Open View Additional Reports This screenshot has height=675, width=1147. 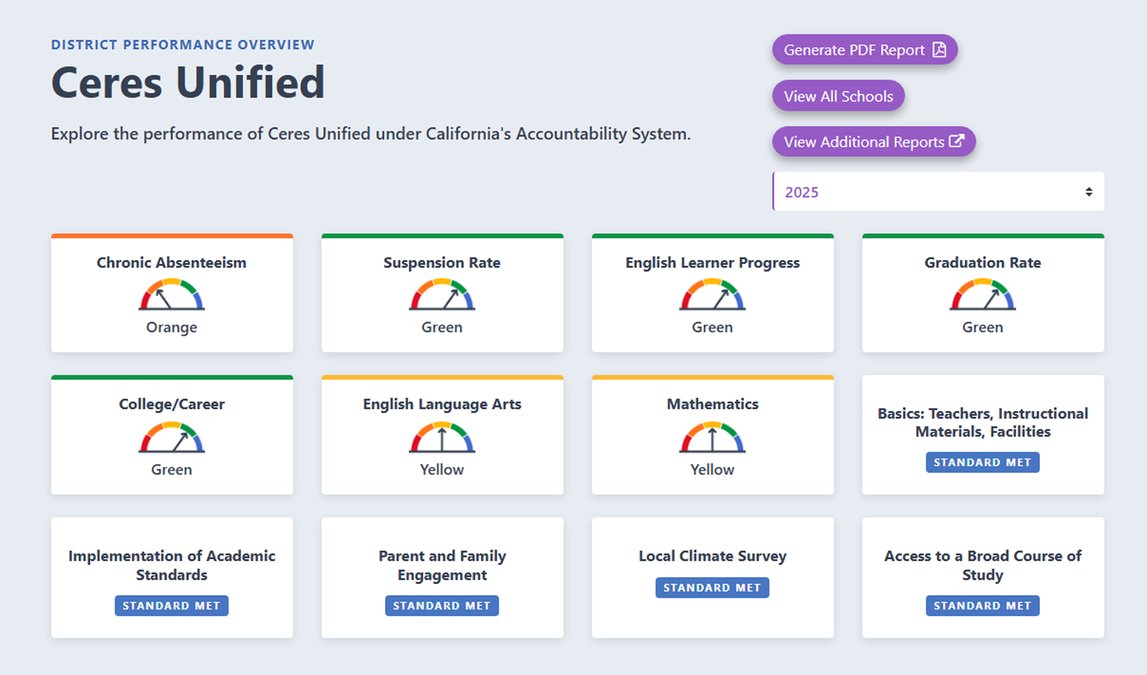tap(873, 142)
